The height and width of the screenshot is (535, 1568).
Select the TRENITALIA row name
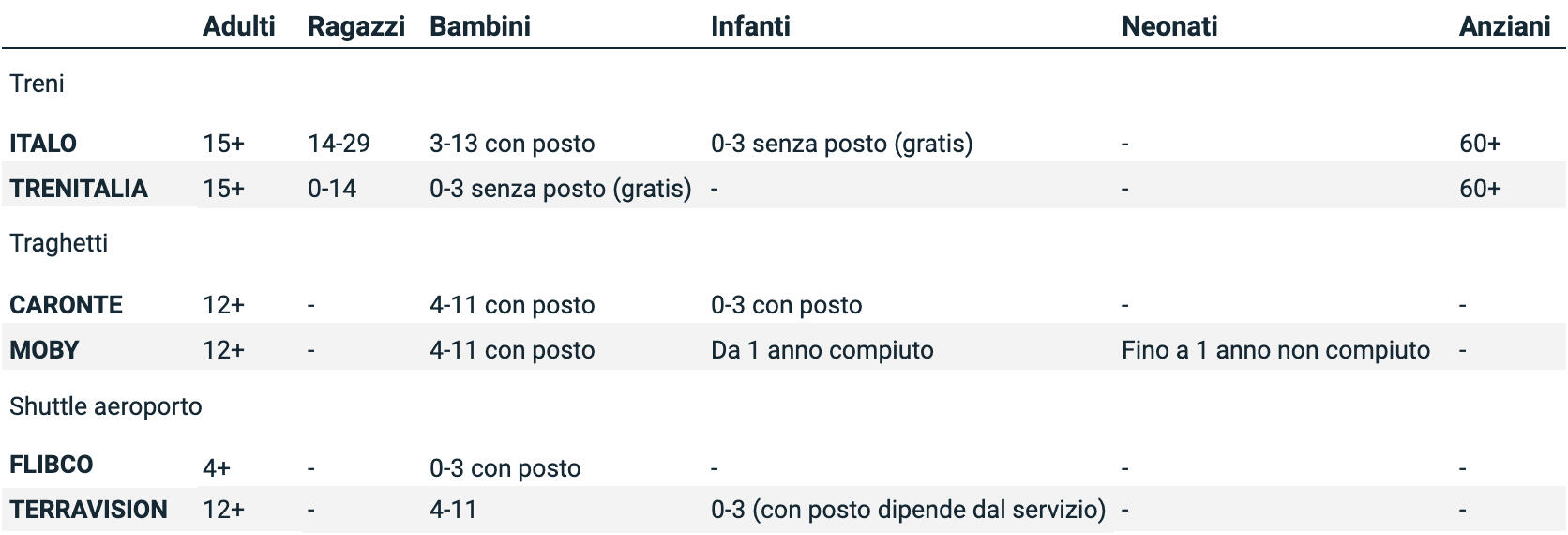79,189
